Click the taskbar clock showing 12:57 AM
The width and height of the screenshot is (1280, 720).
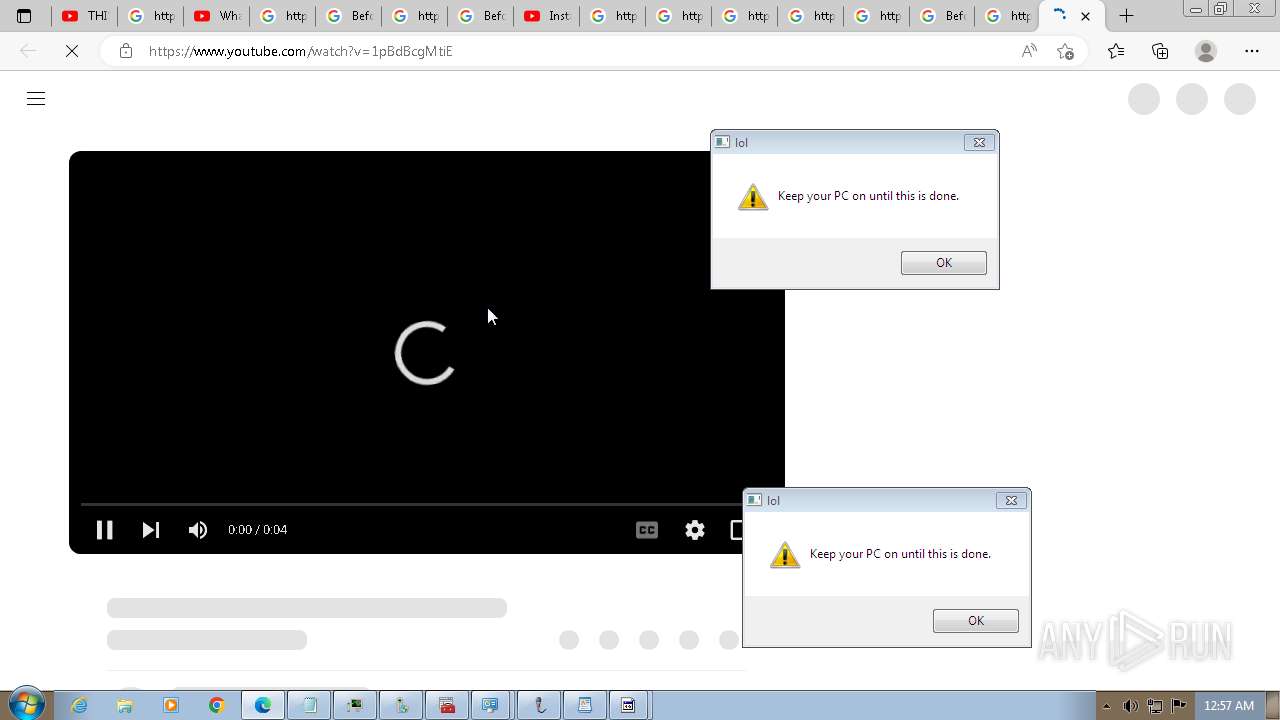tap(1229, 706)
